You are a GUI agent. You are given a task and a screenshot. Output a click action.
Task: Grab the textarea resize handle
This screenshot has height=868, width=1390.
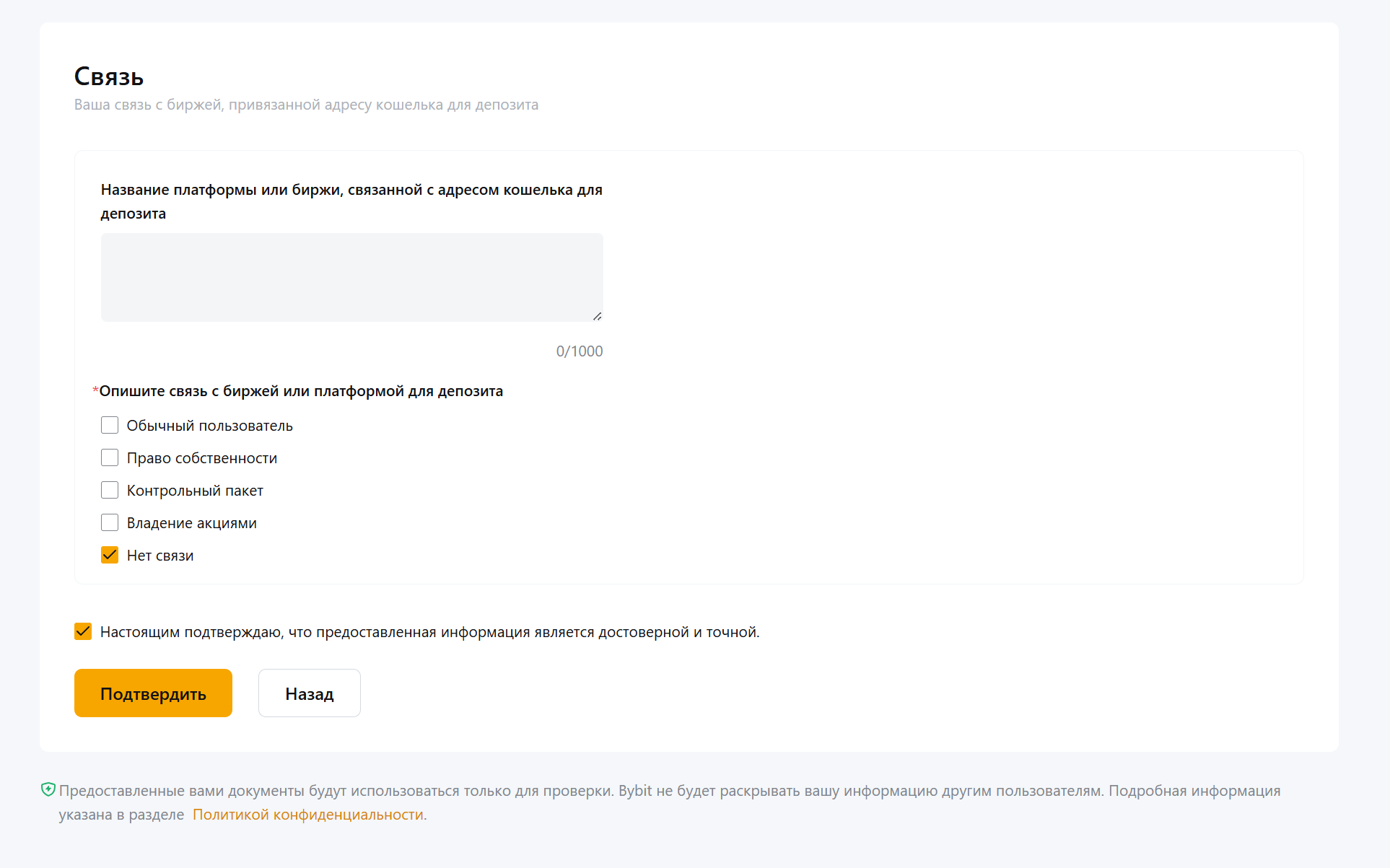point(597,316)
